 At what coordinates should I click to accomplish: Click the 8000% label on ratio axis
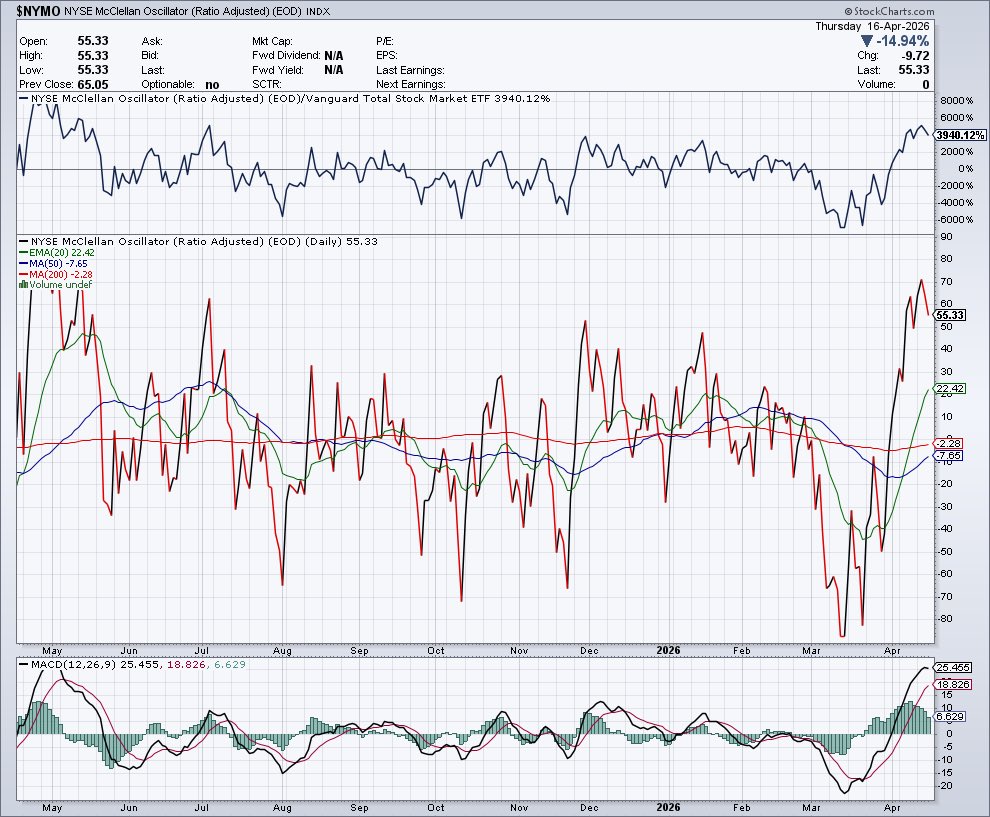tap(957, 101)
